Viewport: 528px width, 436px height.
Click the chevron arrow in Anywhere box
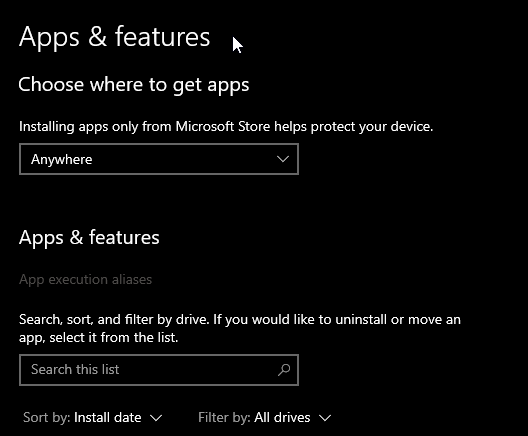(283, 159)
